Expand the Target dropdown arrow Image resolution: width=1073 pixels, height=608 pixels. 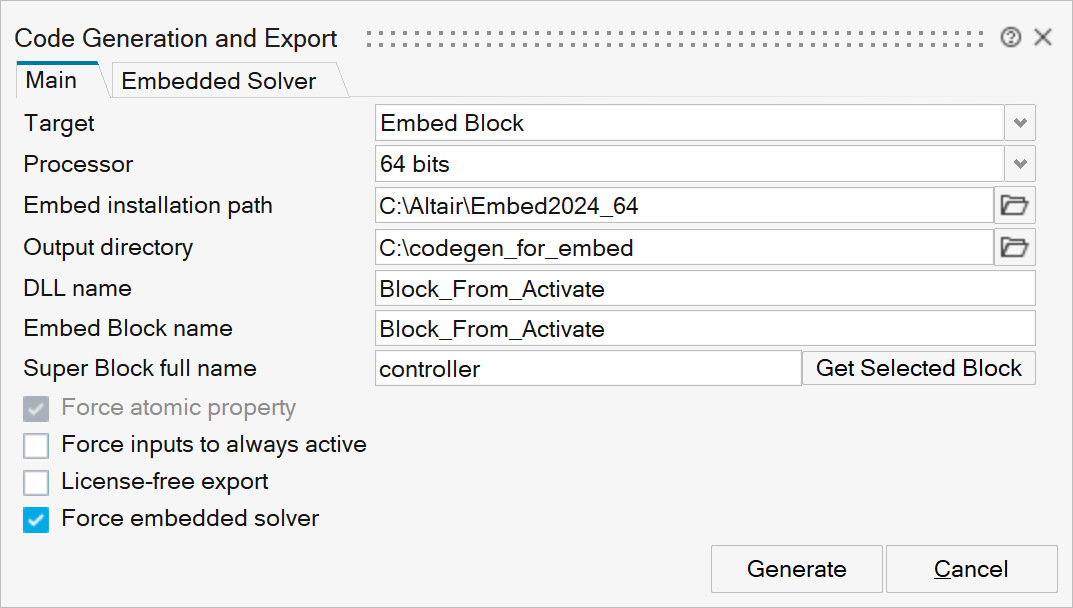point(1020,123)
